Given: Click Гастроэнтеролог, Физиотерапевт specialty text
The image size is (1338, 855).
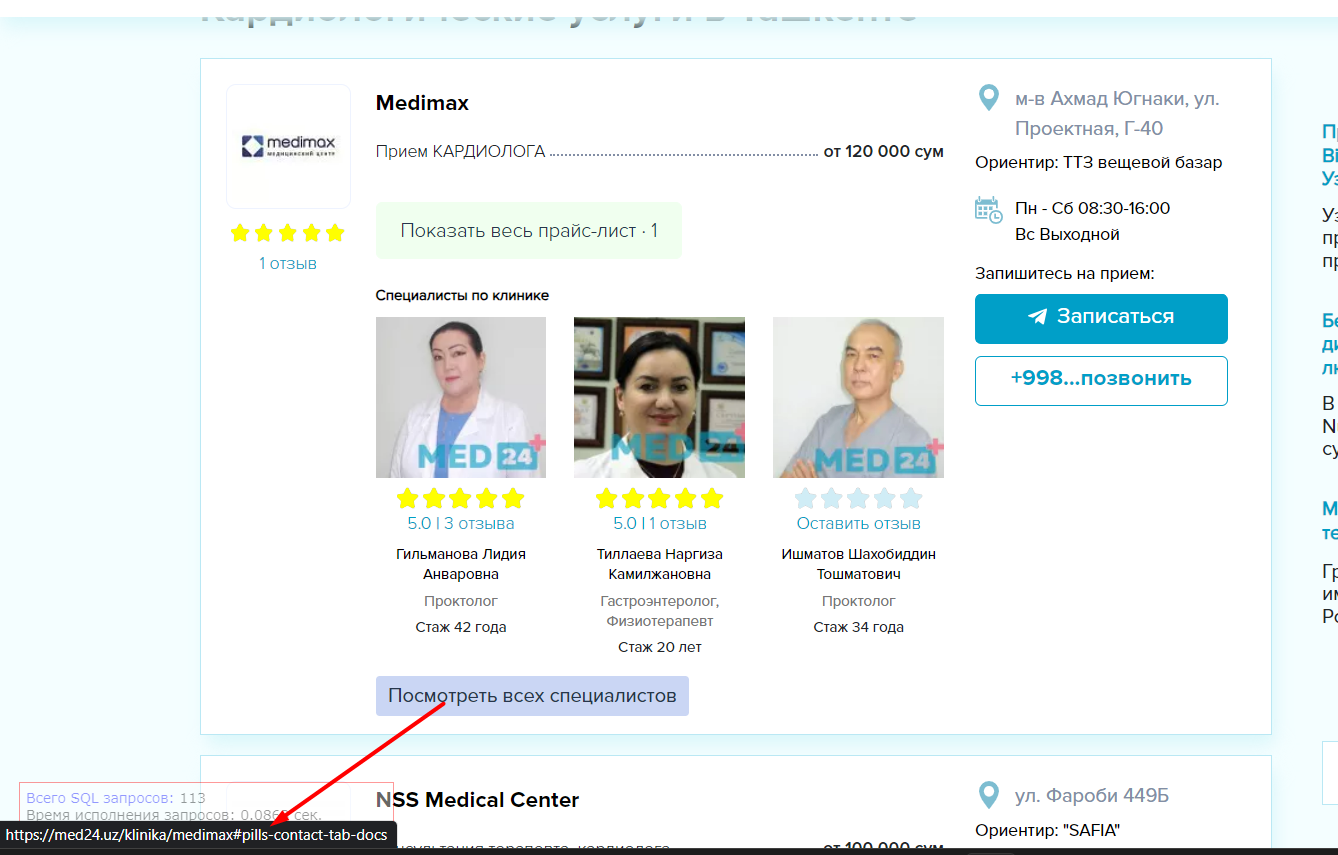Looking at the screenshot, I should pyautogui.click(x=660, y=611).
